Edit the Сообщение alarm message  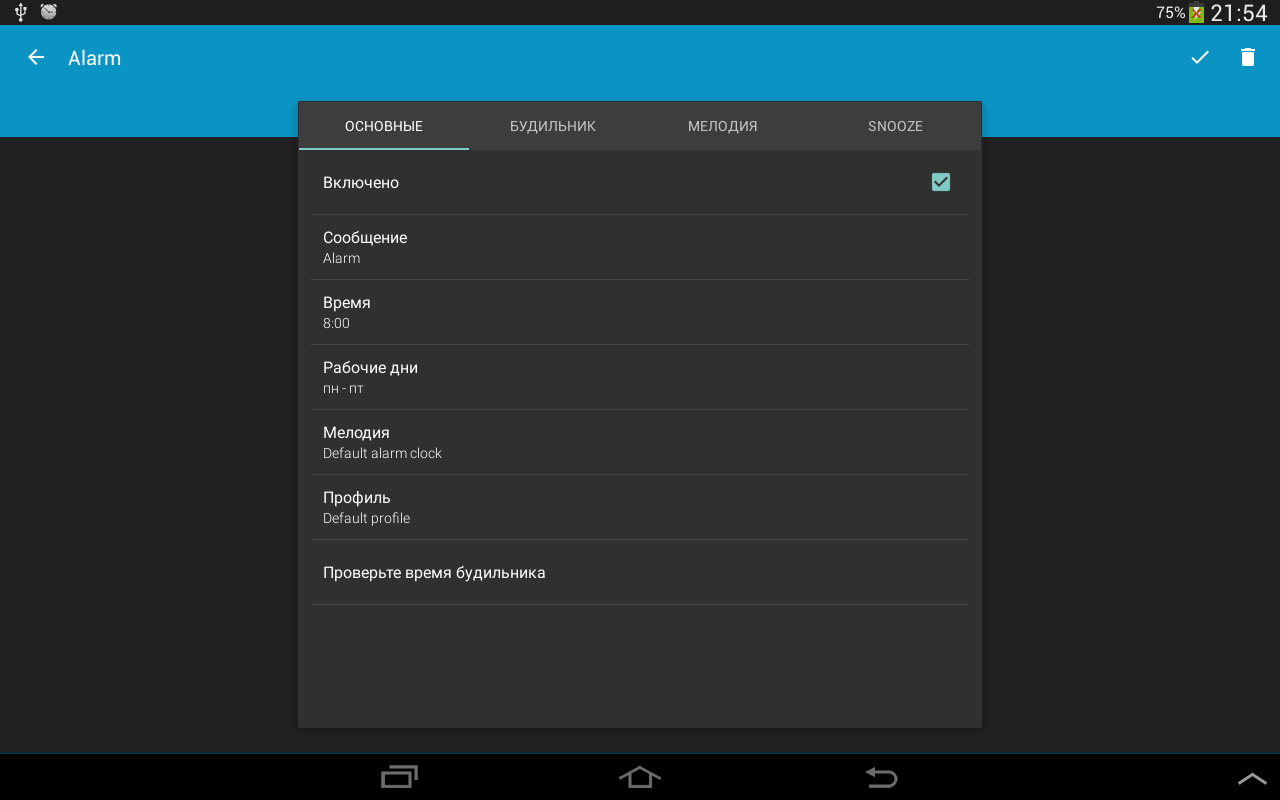(x=640, y=247)
